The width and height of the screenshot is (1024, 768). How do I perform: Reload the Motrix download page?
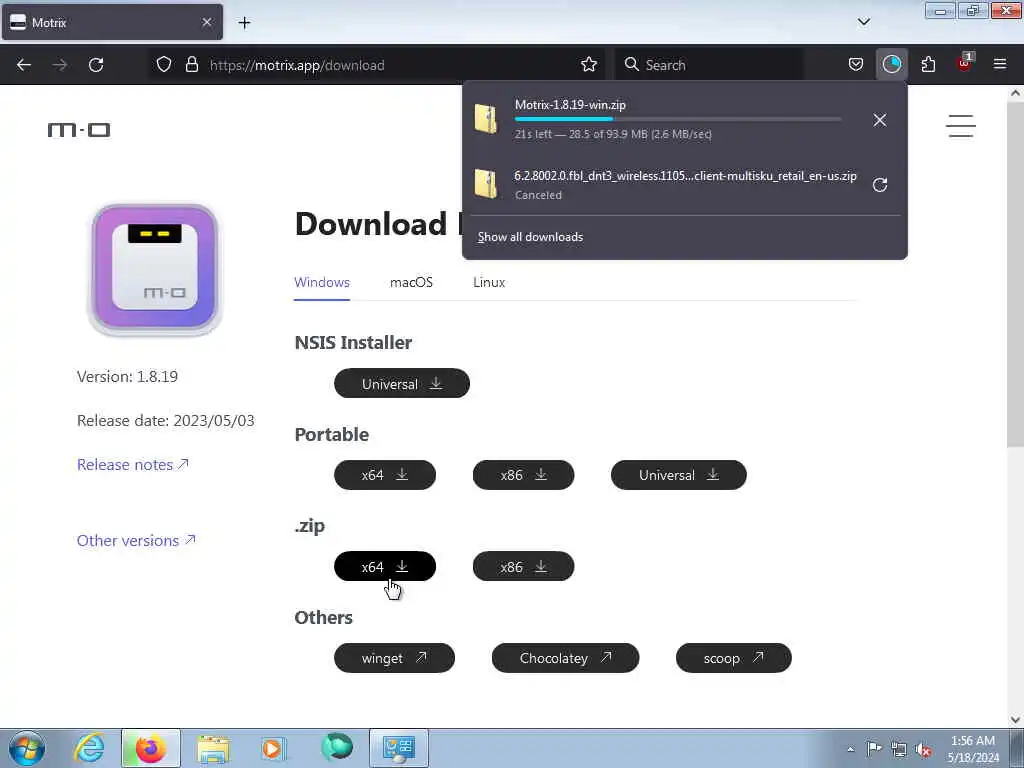[x=96, y=65]
